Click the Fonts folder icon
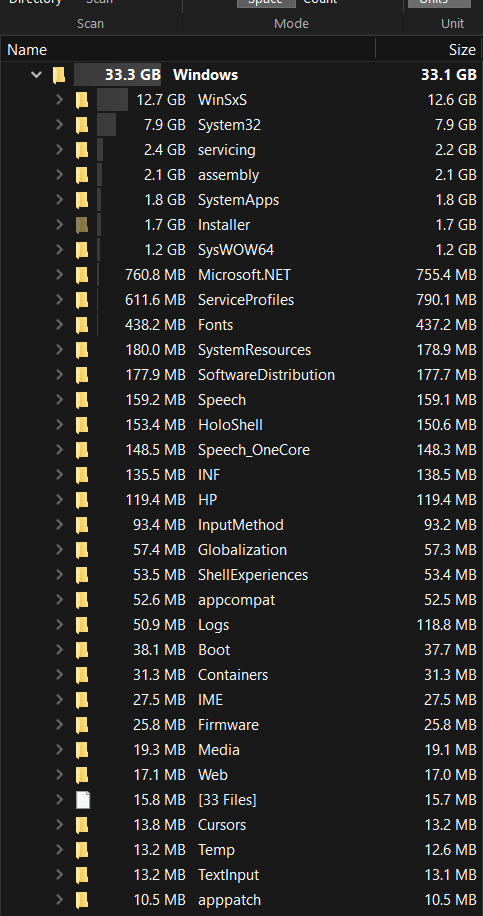483x916 pixels. coord(82,325)
